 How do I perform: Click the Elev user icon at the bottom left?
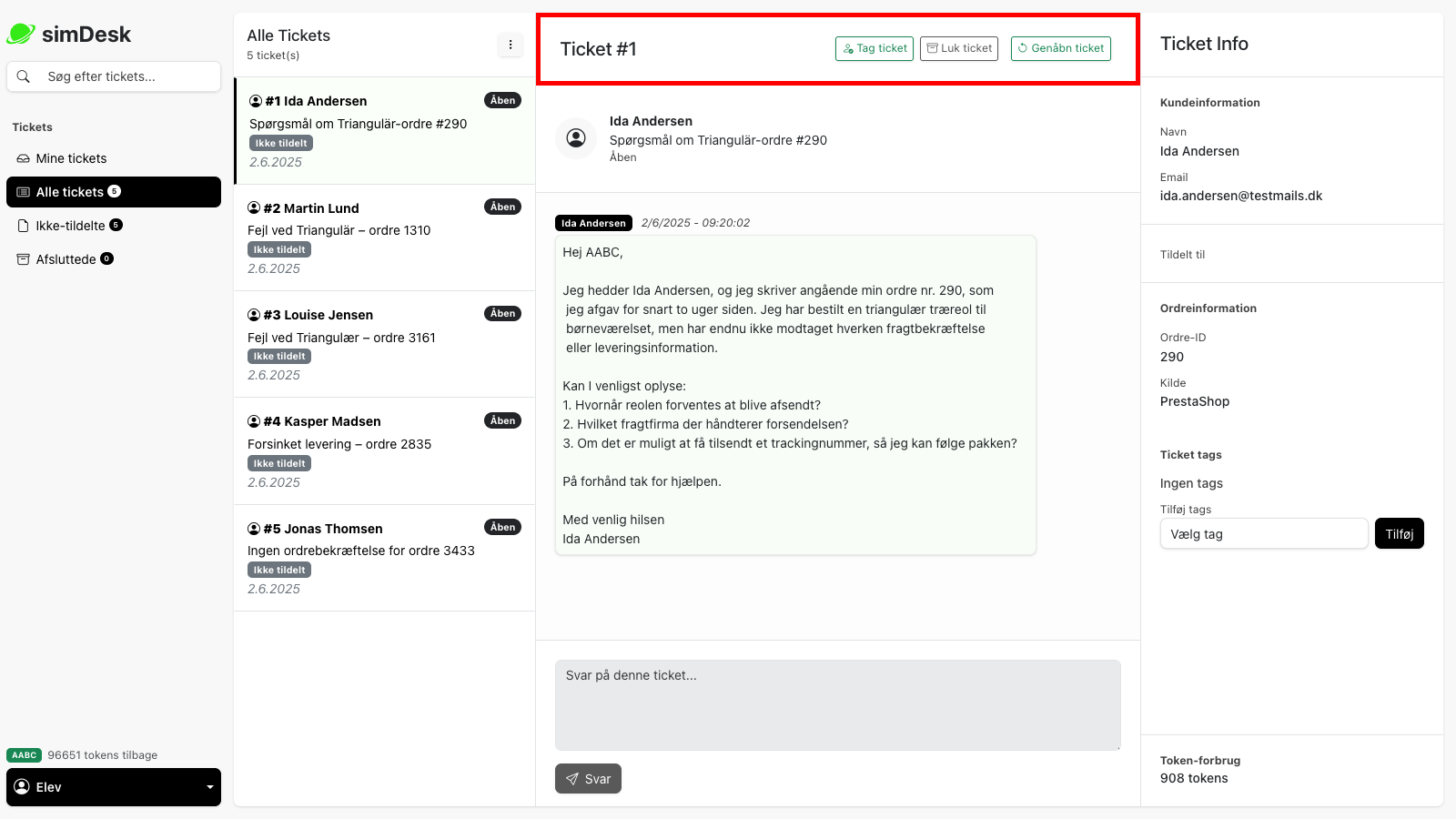22,786
